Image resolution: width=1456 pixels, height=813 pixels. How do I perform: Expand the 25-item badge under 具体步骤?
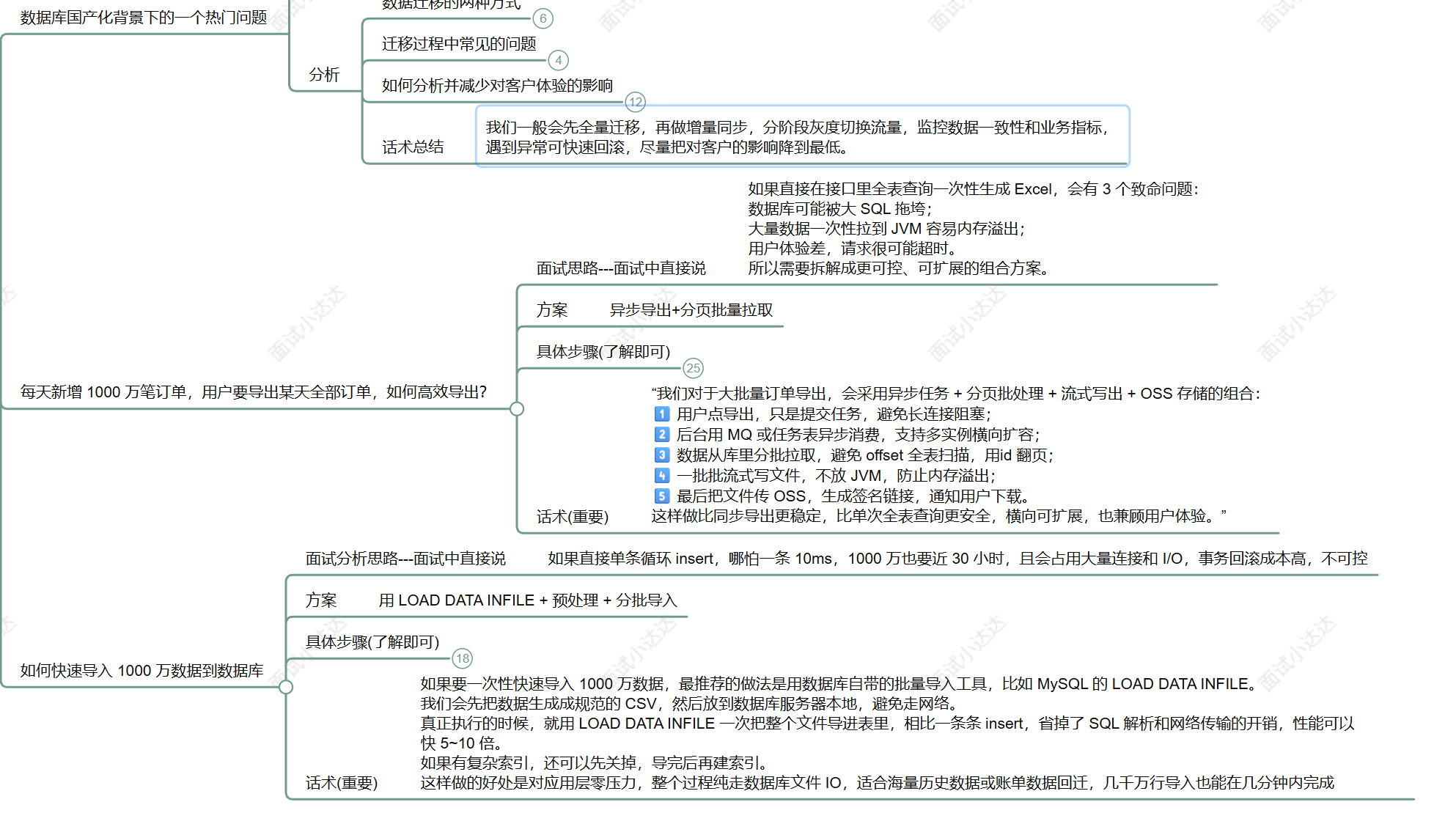(693, 368)
